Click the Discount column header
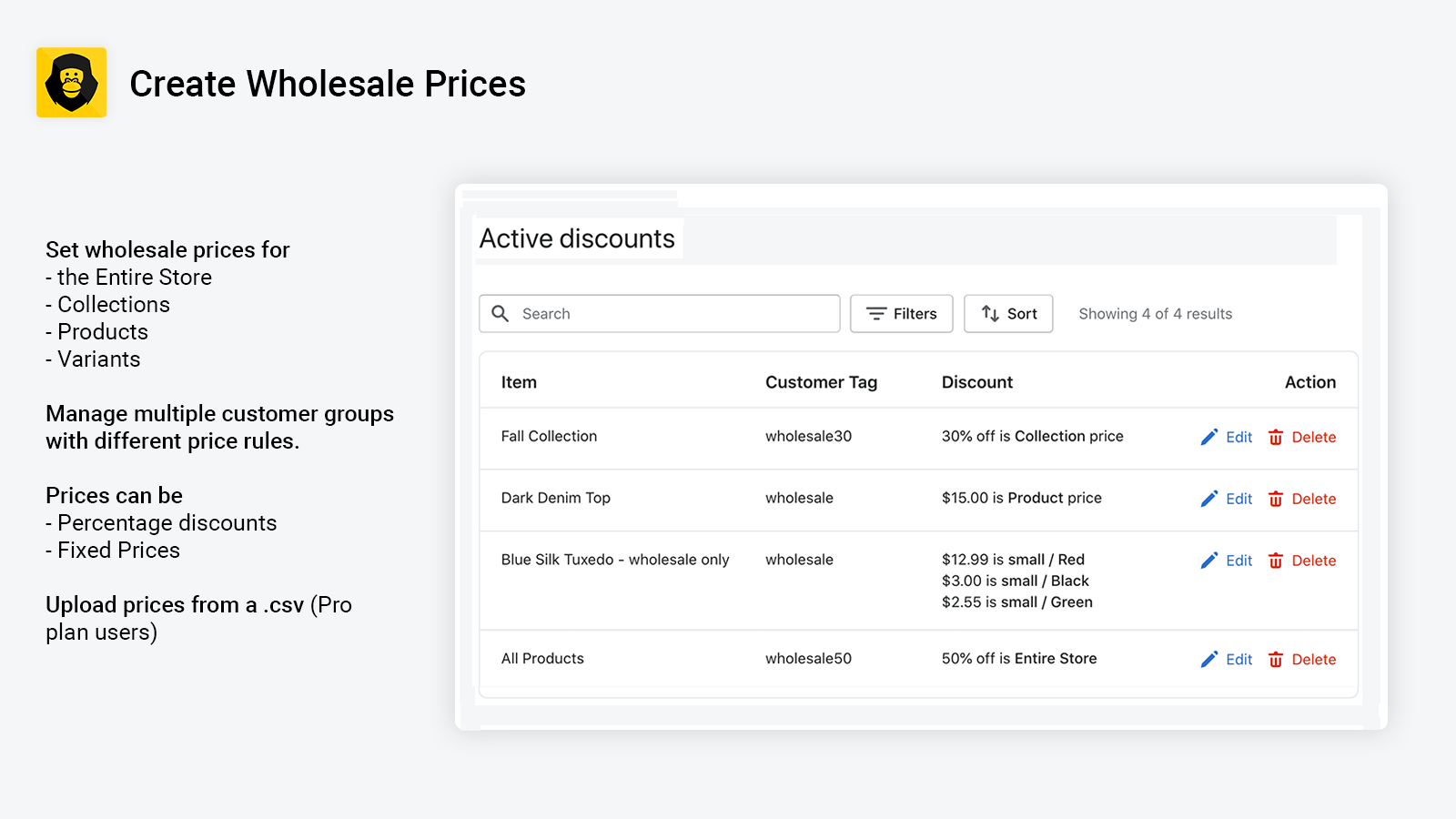1456x819 pixels. (x=976, y=382)
